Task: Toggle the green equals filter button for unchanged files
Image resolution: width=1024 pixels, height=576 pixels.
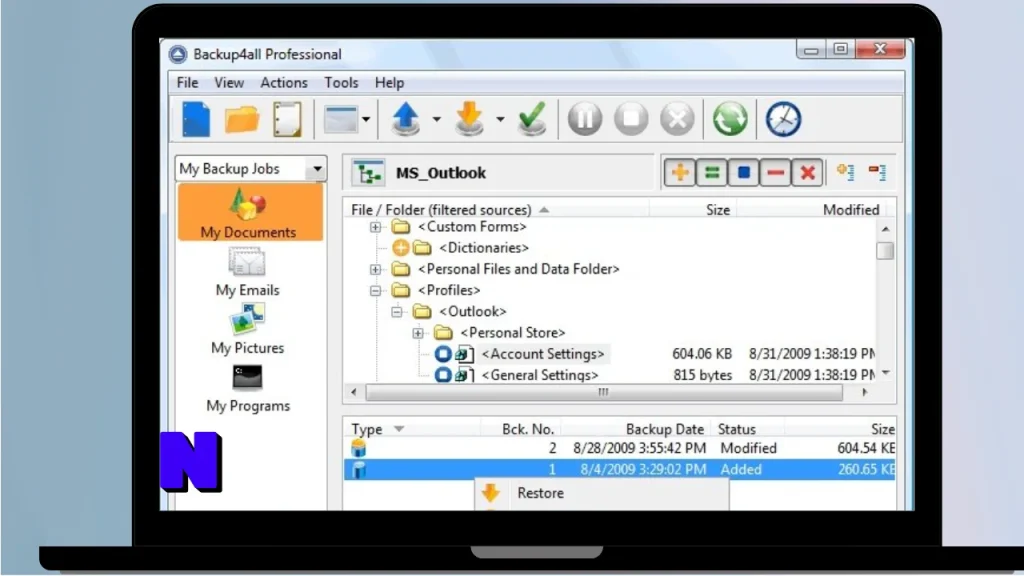Action: tap(712, 172)
